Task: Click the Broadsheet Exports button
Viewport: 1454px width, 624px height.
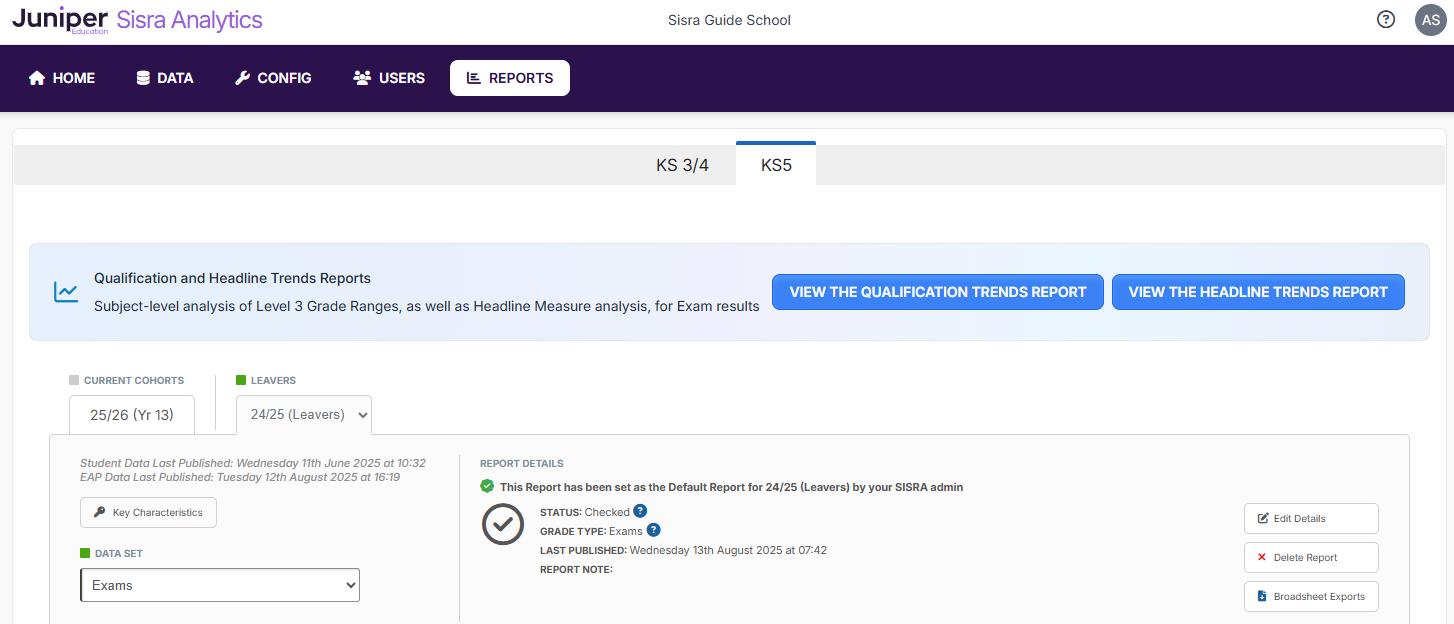Action: pos(1310,596)
